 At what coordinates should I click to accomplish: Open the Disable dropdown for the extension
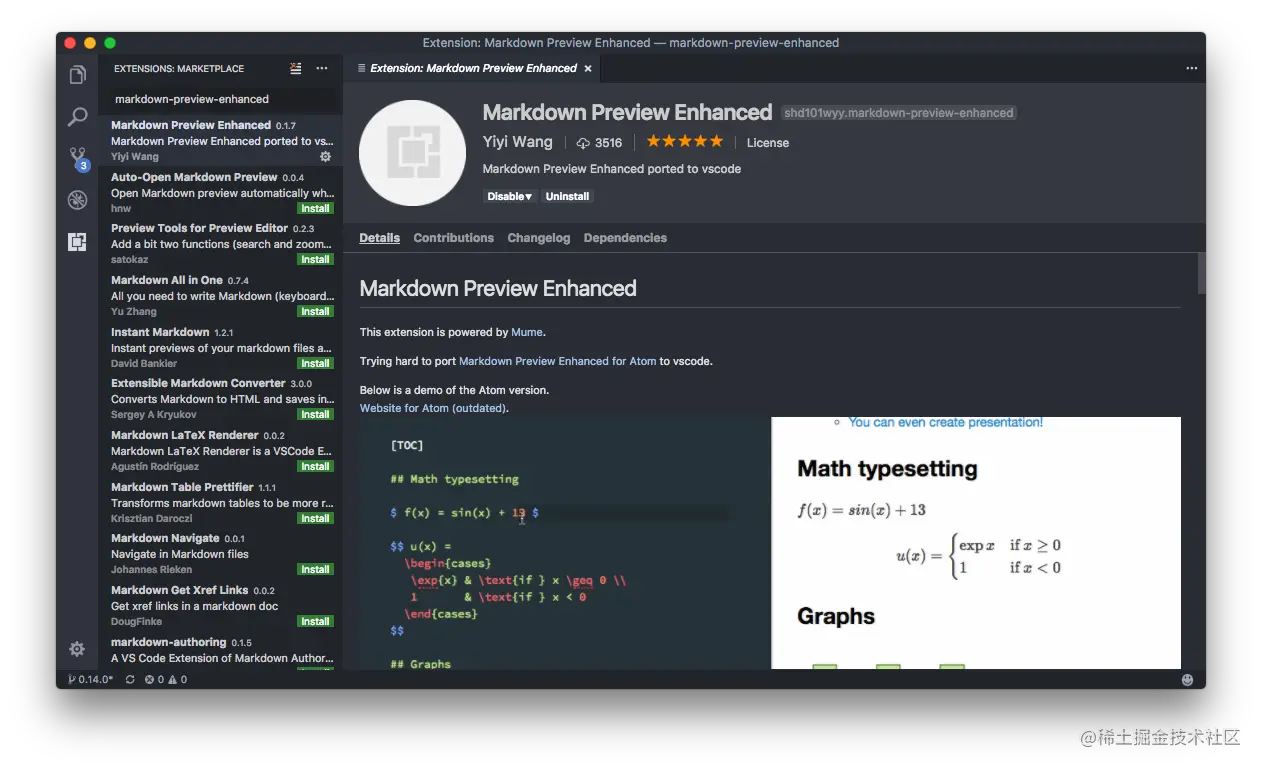(x=510, y=196)
